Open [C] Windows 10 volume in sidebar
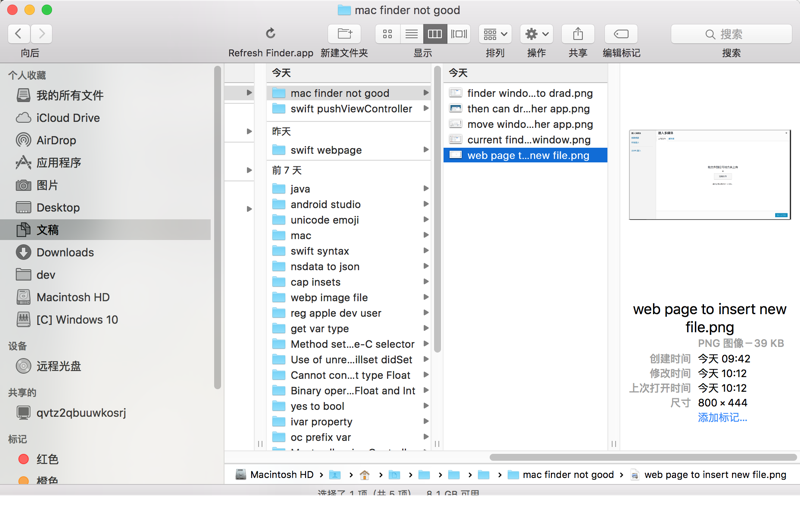 pyautogui.click(x=106, y=320)
